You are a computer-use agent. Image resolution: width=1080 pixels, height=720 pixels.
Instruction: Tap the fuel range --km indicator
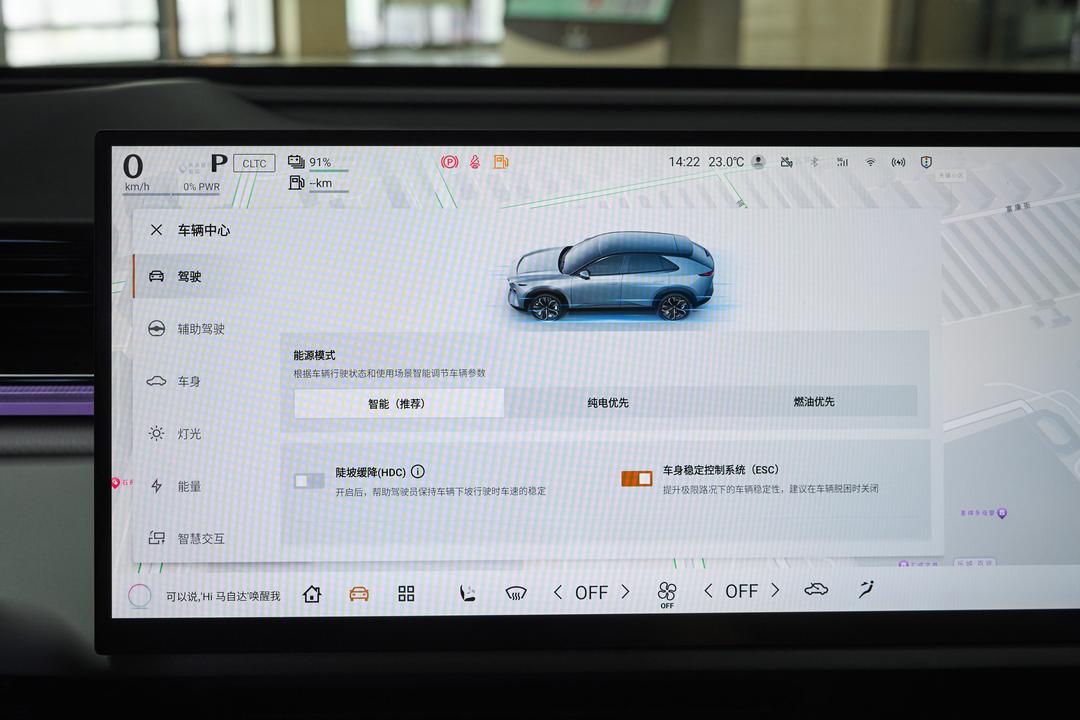[318, 183]
